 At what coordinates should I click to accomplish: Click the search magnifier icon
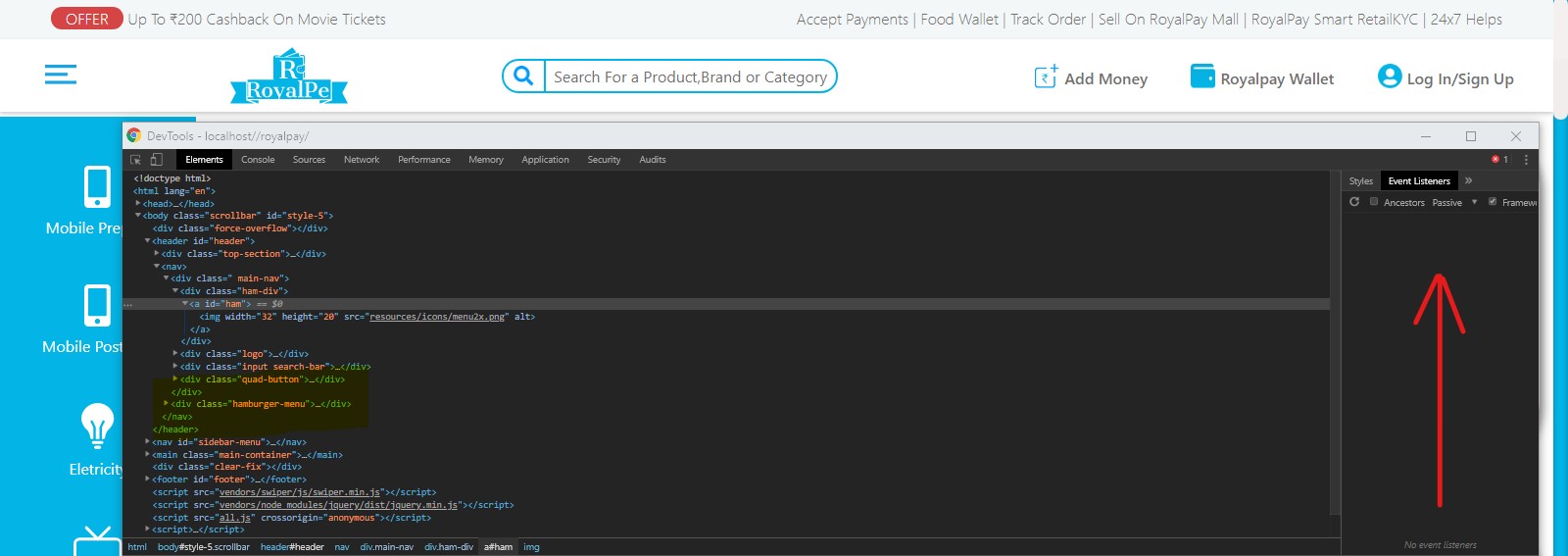coord(524,76)
